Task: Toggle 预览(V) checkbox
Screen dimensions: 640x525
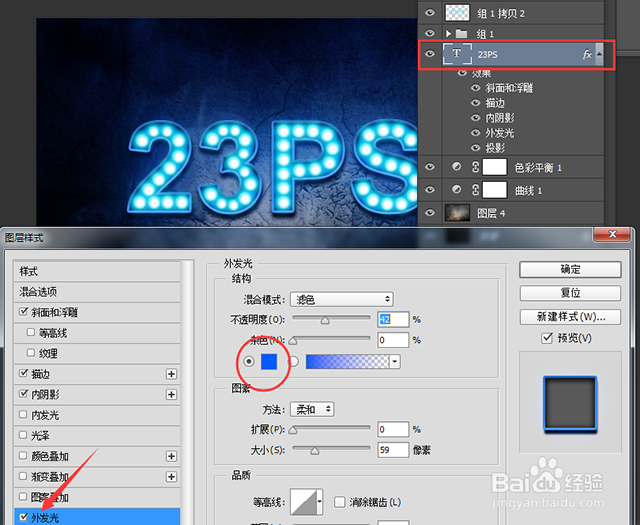Action: point(547,338)
